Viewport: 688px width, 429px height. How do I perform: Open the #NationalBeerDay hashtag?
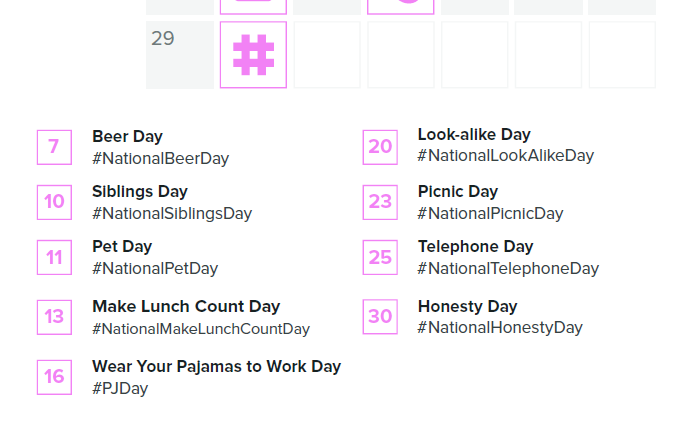tap(161, 159)
